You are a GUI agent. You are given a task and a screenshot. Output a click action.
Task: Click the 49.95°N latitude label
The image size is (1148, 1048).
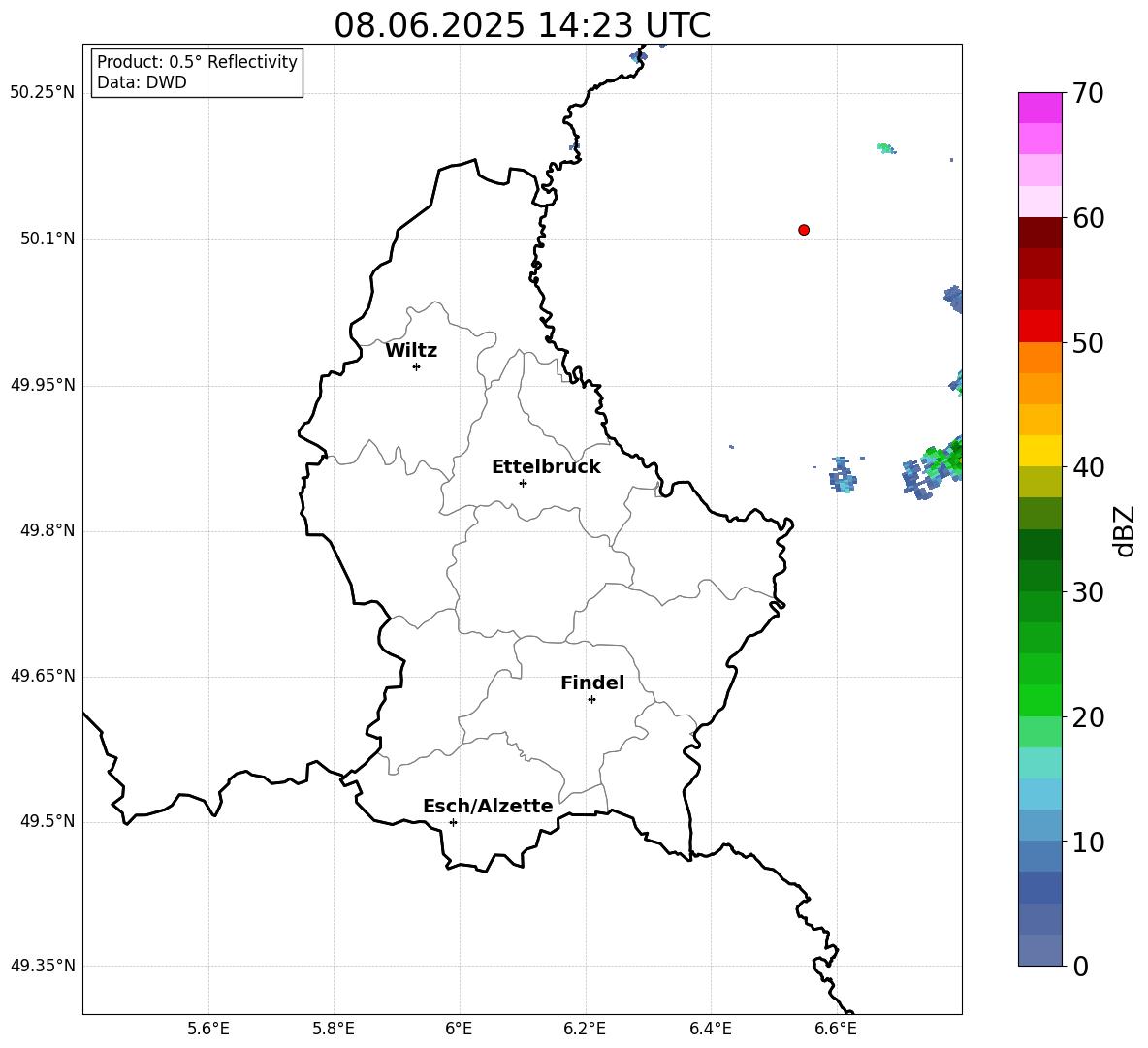point(42,385)
